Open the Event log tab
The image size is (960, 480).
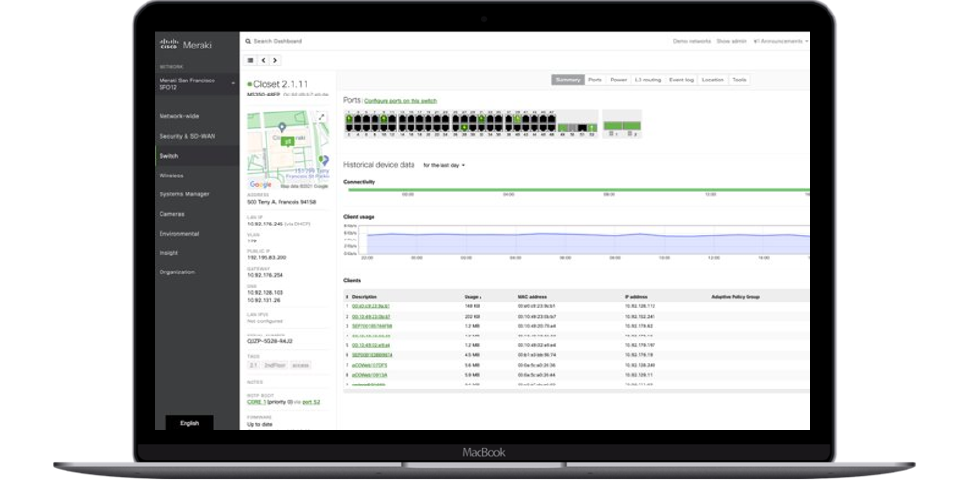click(x=682, y=79)
